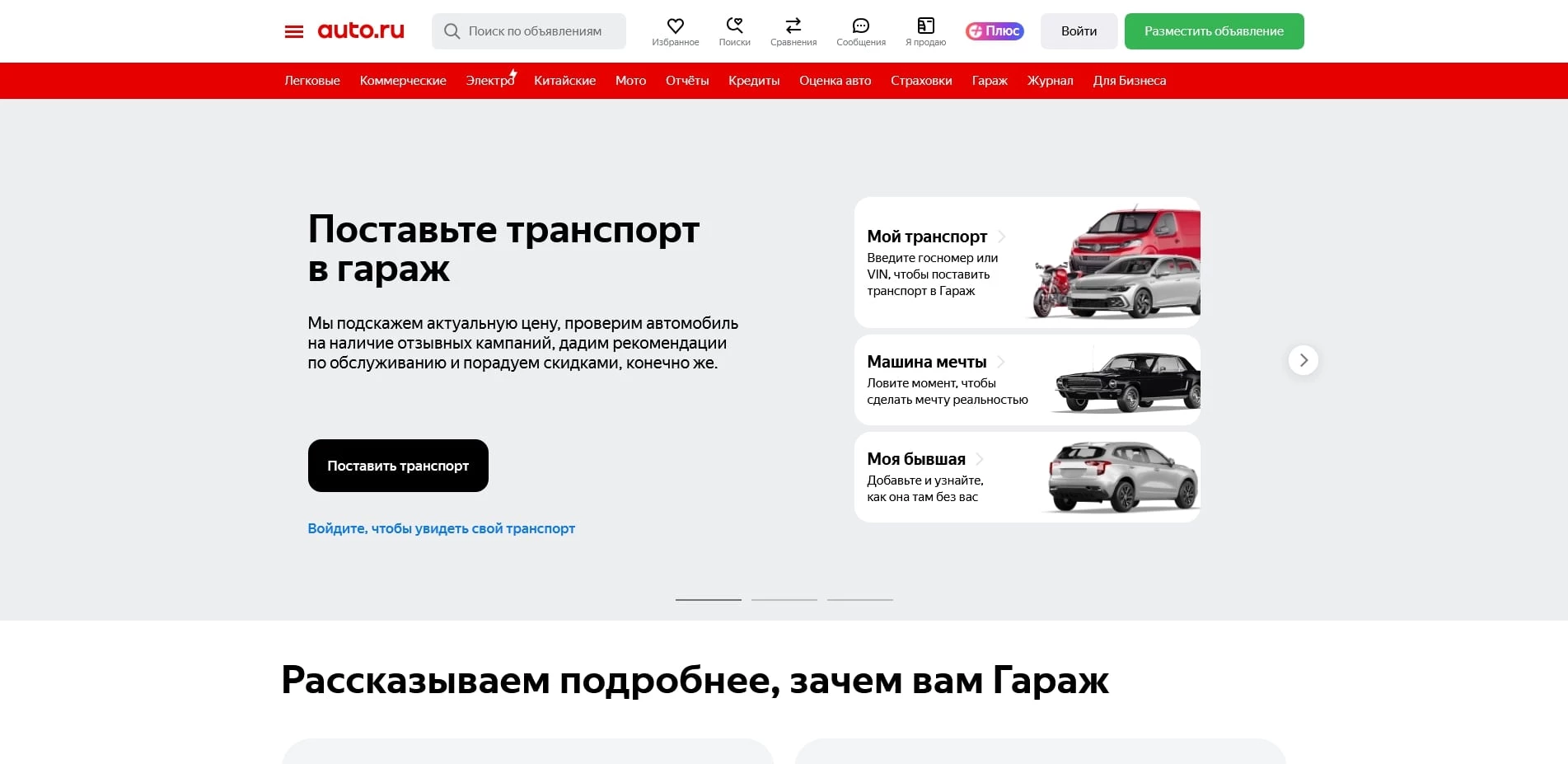Viewport: 1568px width, 764px height.
Task: Expand the Машина мечты card
Action: point(1000,362)
